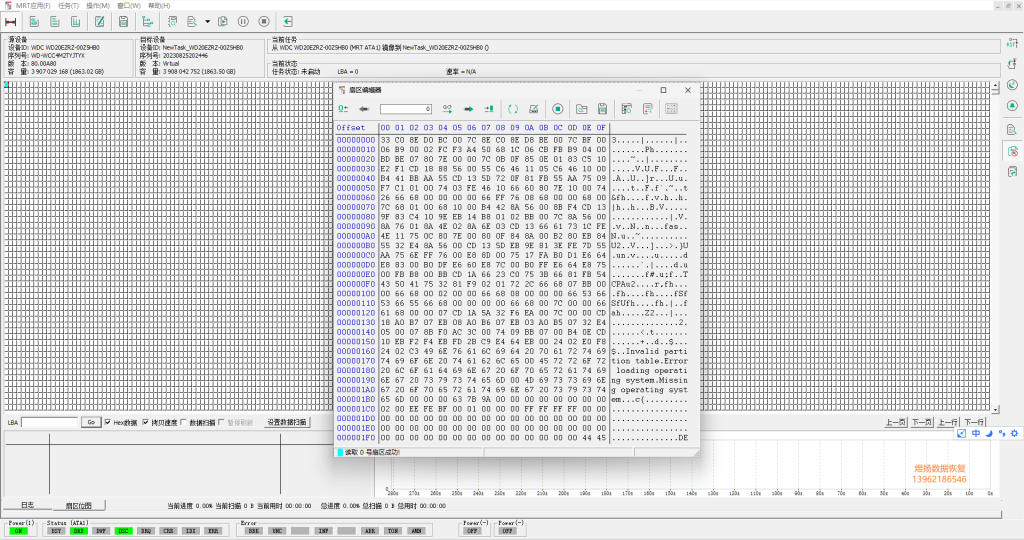1024x540 pixels.
Task: Click the circular pause icon in main toolbar
Action: point(243,22)
